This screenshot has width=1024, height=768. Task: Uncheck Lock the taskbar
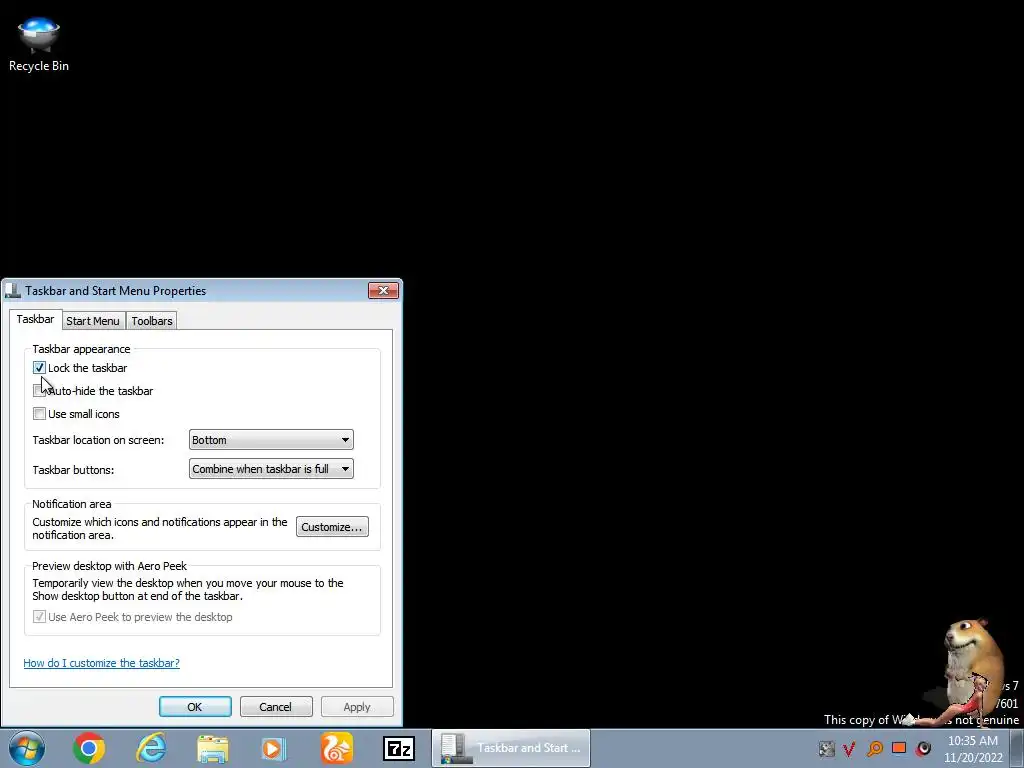(39, 368)
